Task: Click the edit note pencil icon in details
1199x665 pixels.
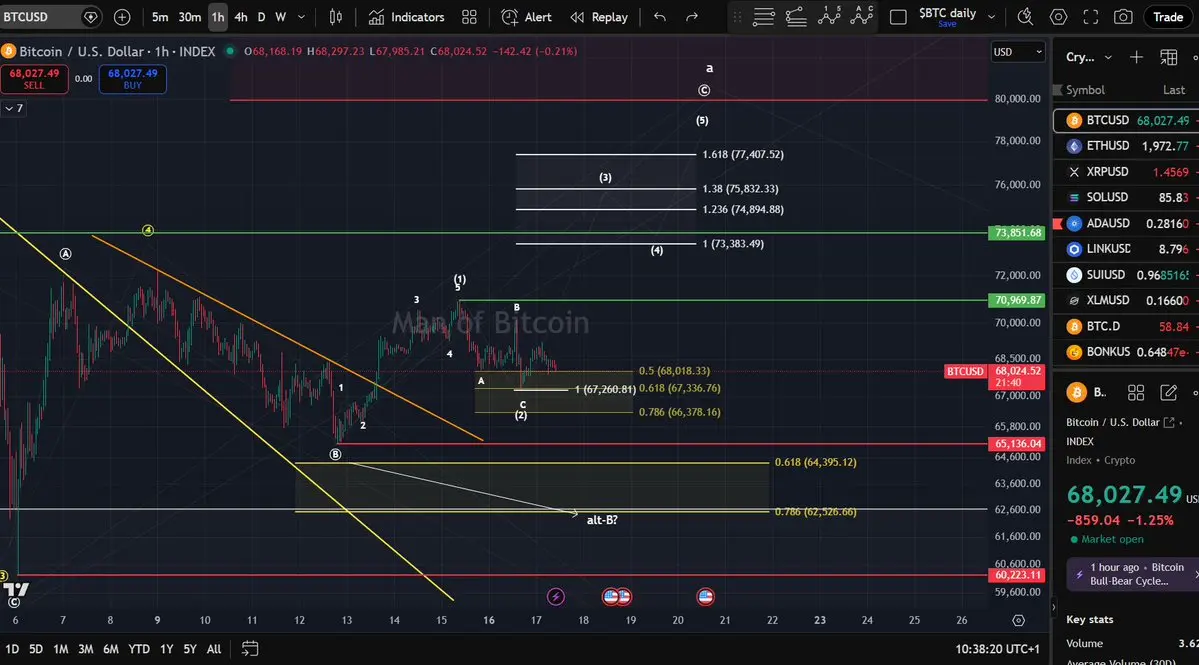Action: [x=1168, y=393]
